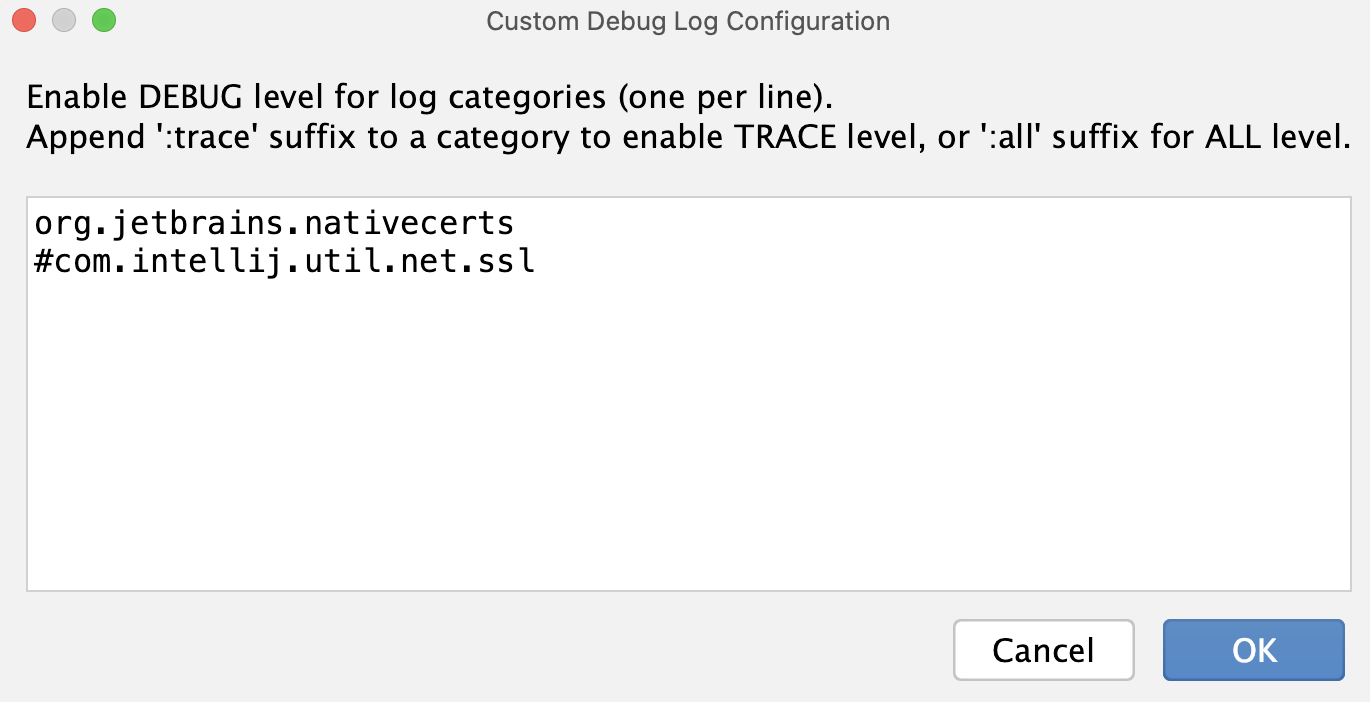The width and height of the screenshot is (1370, 702).
Task: Click the red close traffic light
Action: pos(23,19)
